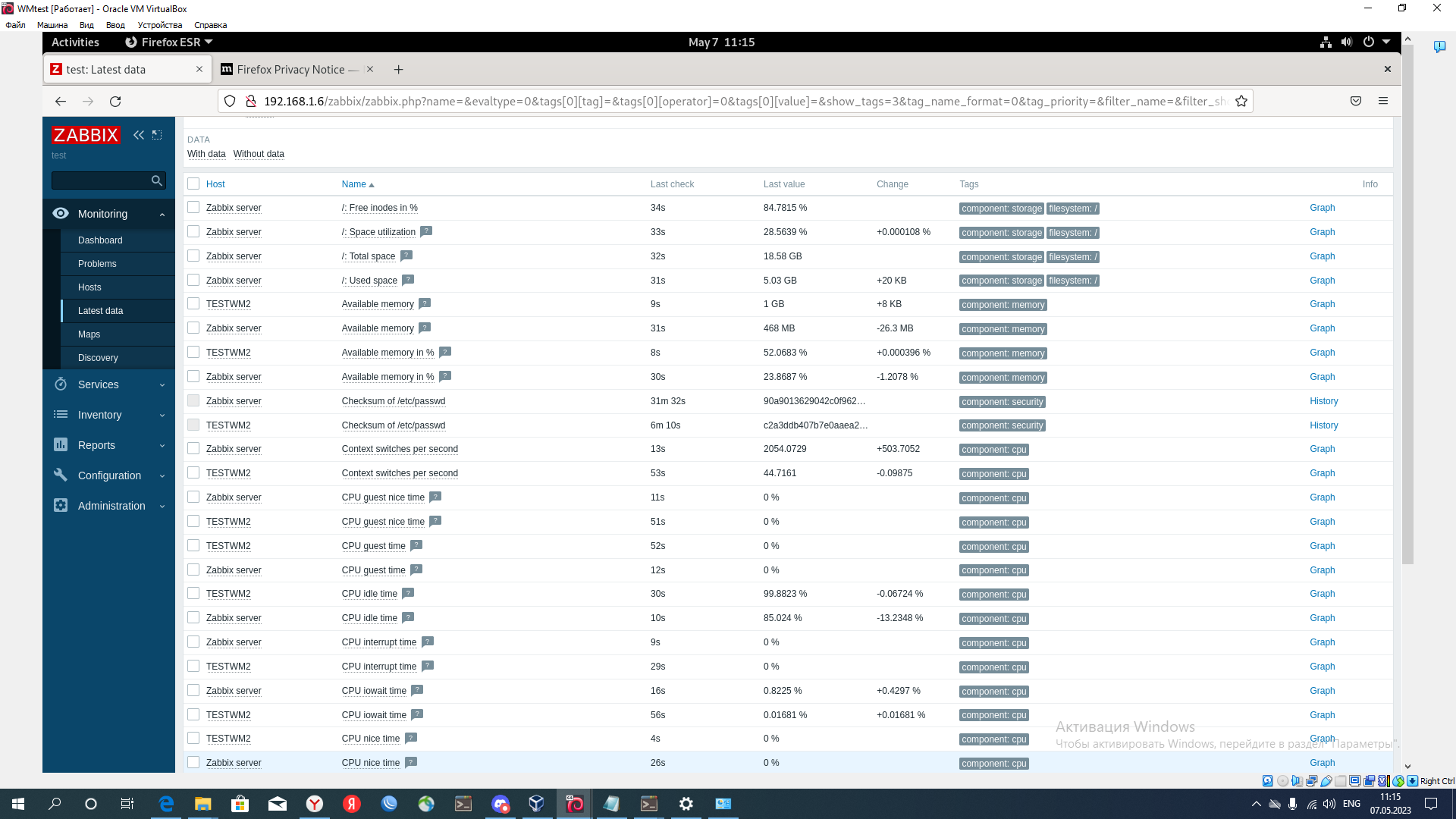This screenshot has height=819, width=1456.
Task: Check the row checkbox for TESTWM2 Available memory
Action: (x=194, y=303)
